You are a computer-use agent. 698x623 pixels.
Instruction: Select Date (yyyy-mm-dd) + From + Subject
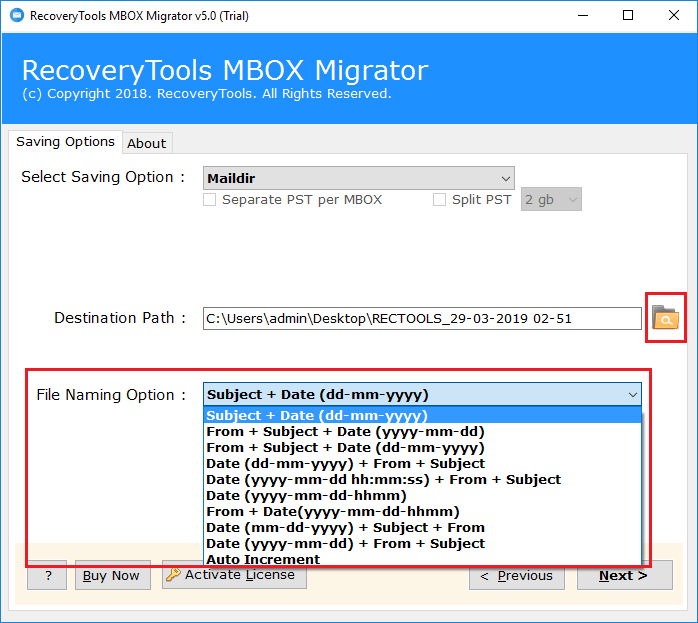pos(422,543)
